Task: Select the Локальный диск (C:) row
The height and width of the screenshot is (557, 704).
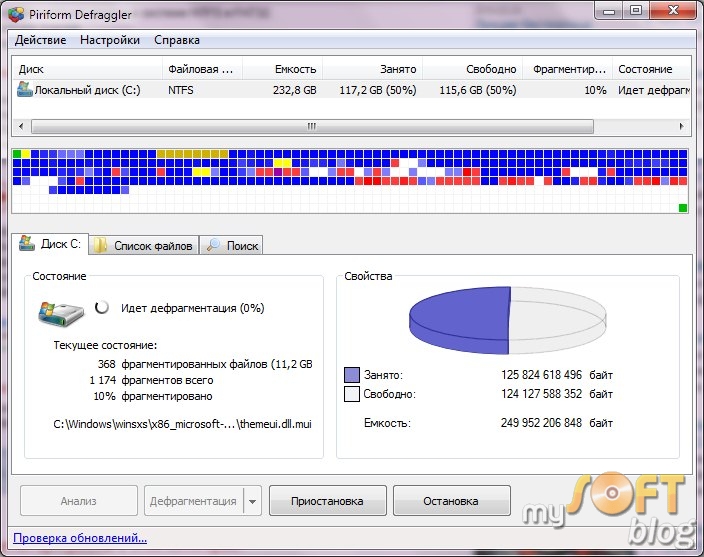Action: [x=352, y=90]
